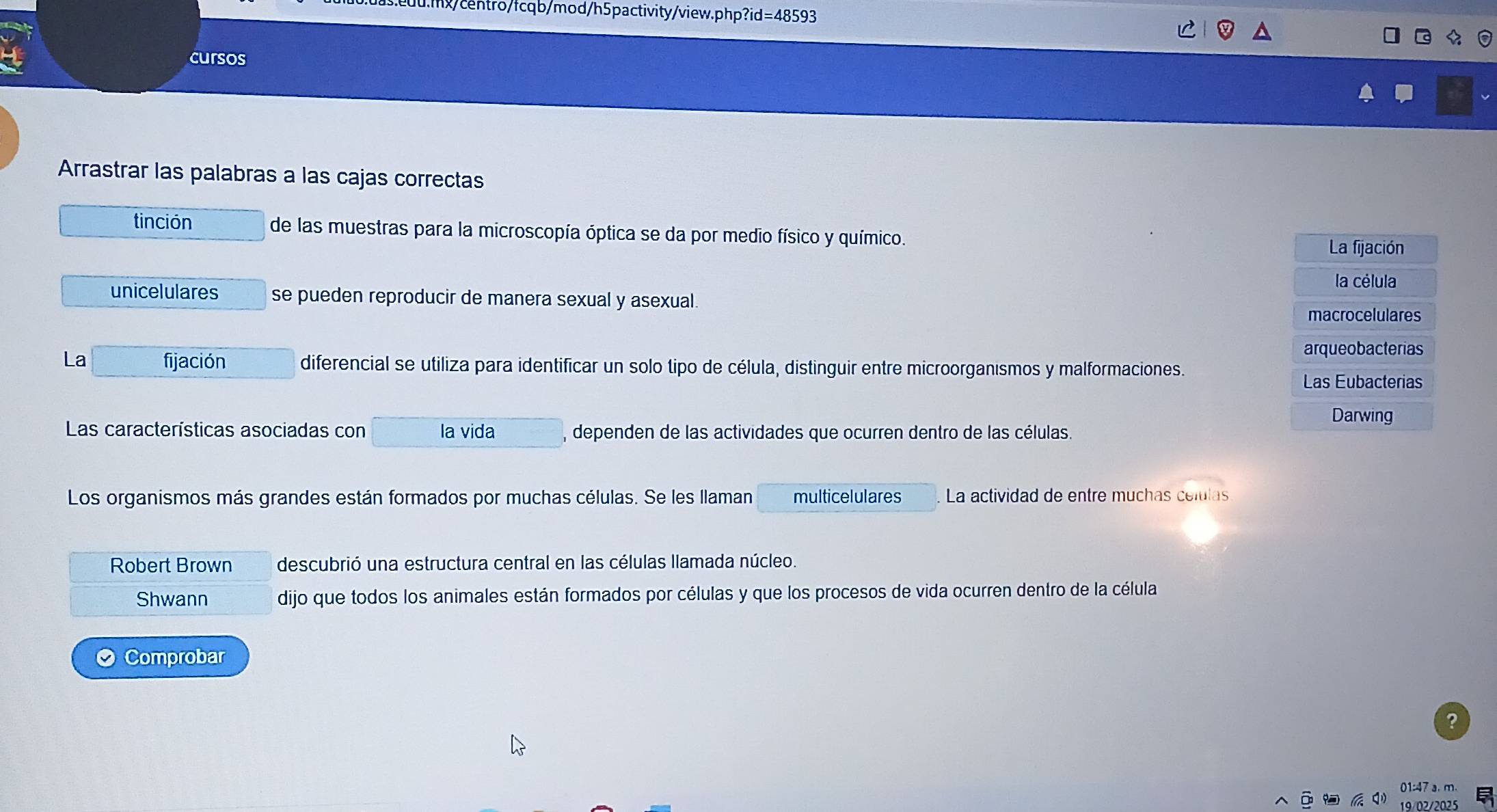
Task: Click the Comprobar button to check answers
Action: 161,657
